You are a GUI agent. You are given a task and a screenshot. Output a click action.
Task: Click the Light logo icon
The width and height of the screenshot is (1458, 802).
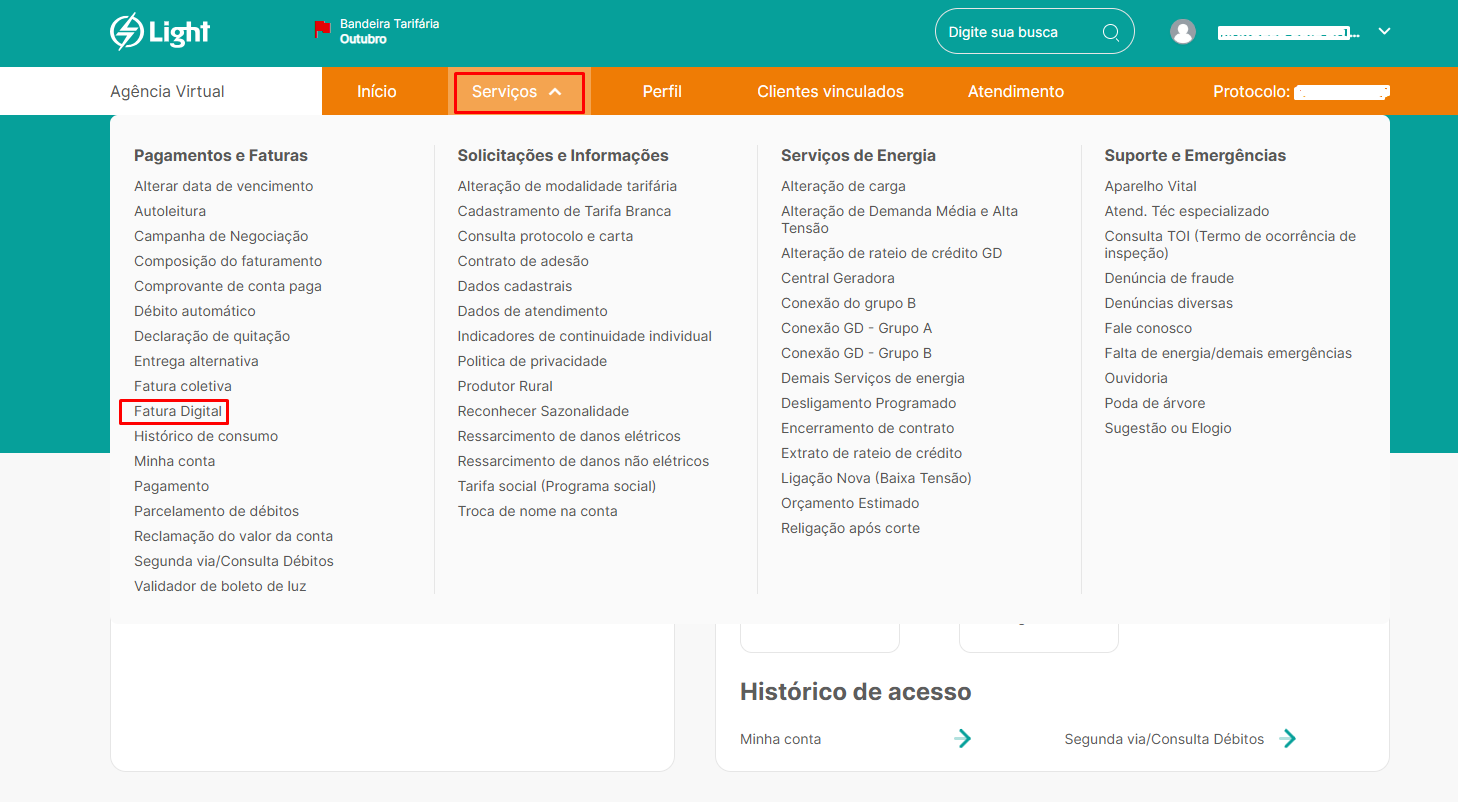(x=127, y=32)
